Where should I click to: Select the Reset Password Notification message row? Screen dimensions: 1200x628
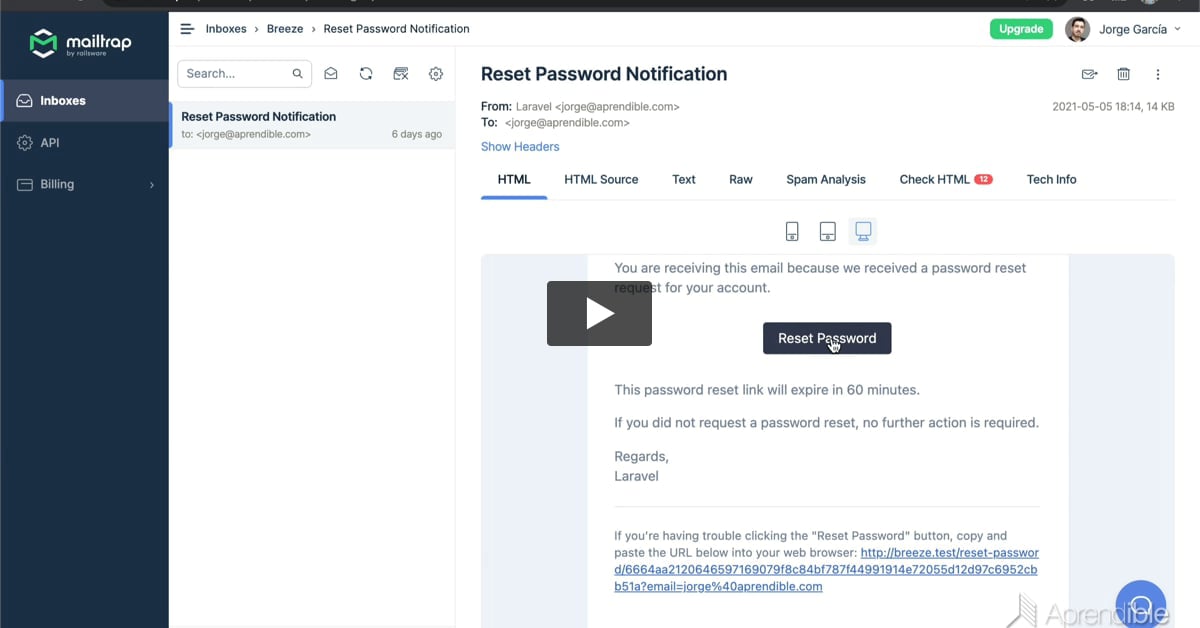(x=312, y=125)
